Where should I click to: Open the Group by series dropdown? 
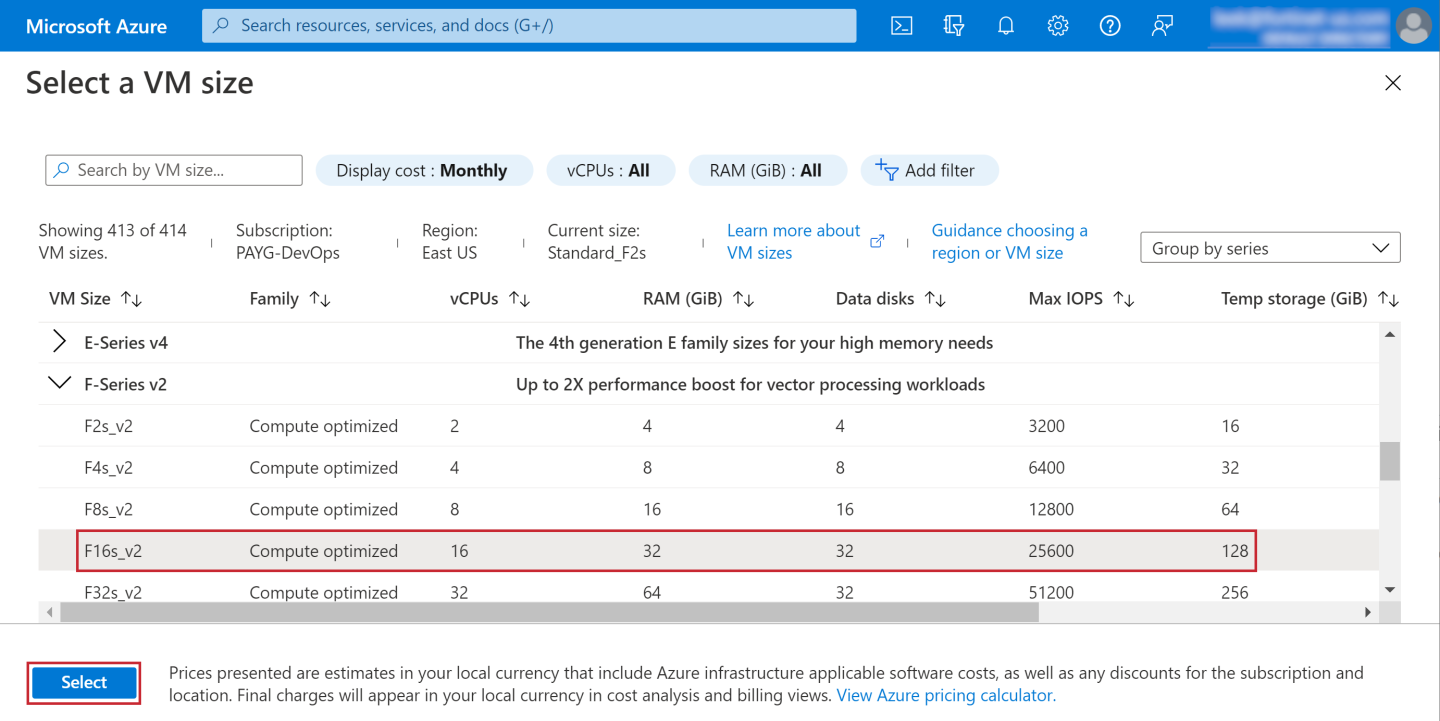tap(1269, 248)
